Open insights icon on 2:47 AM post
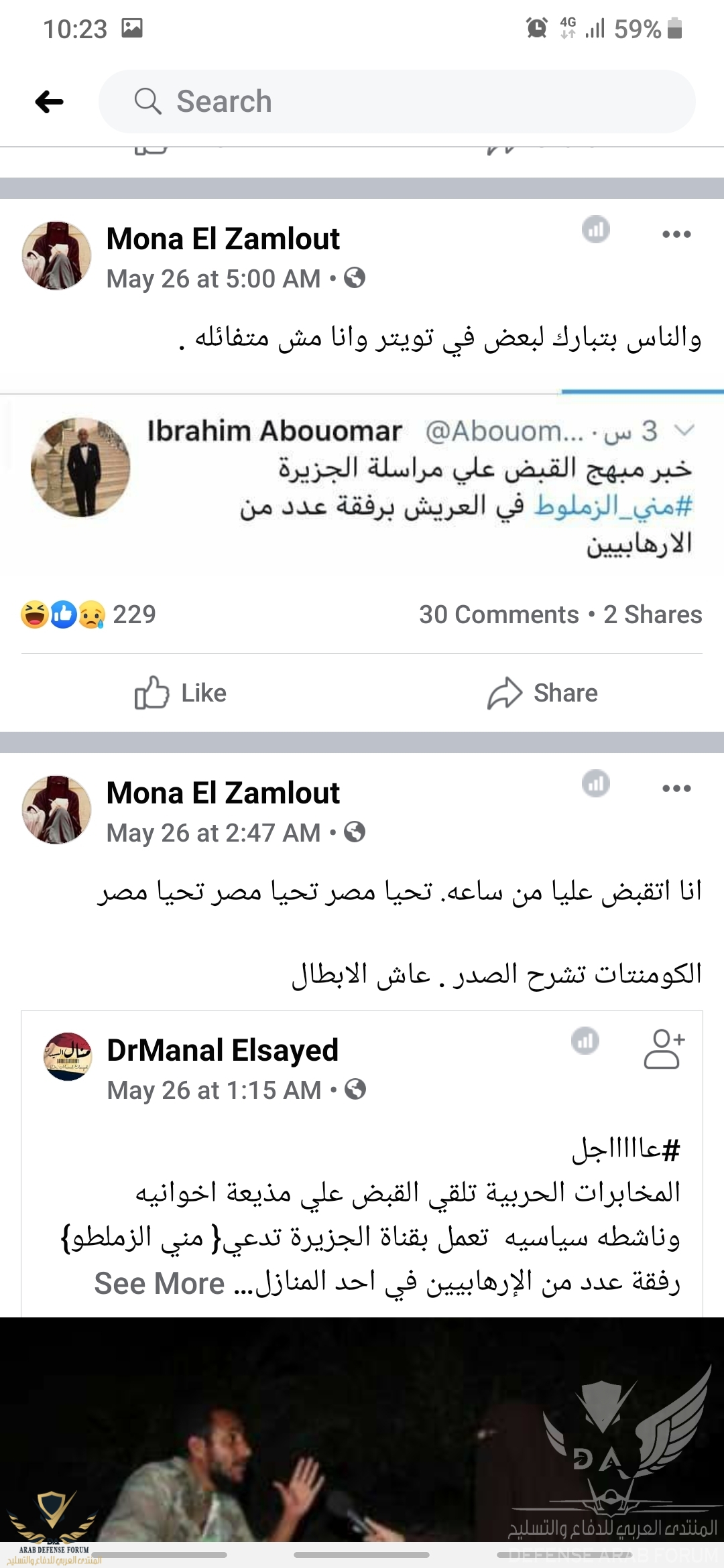This screenshot has width=724, height=1568. [x=596, y=783]
